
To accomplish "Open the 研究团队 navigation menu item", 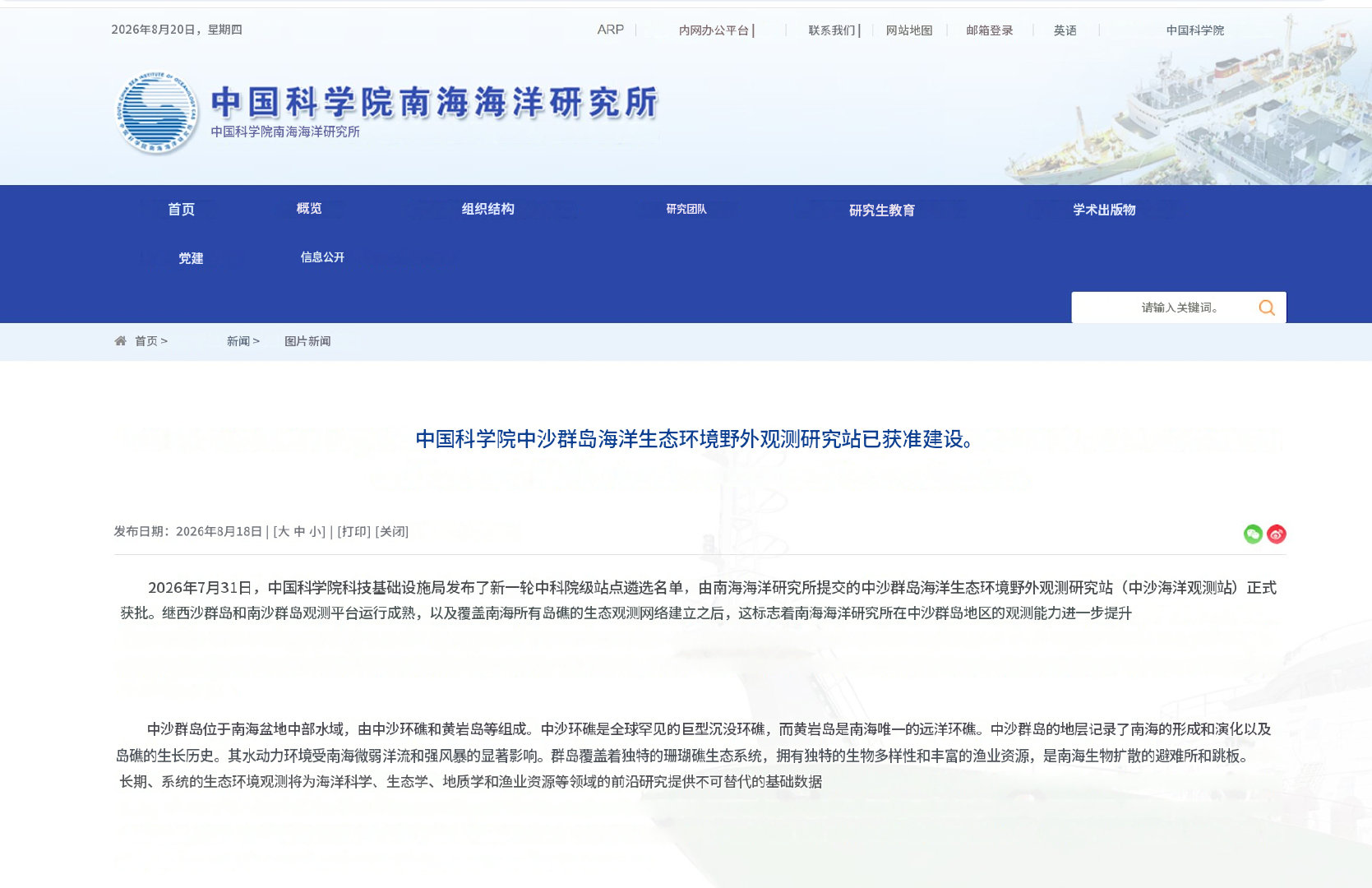I will click(686, 210).
